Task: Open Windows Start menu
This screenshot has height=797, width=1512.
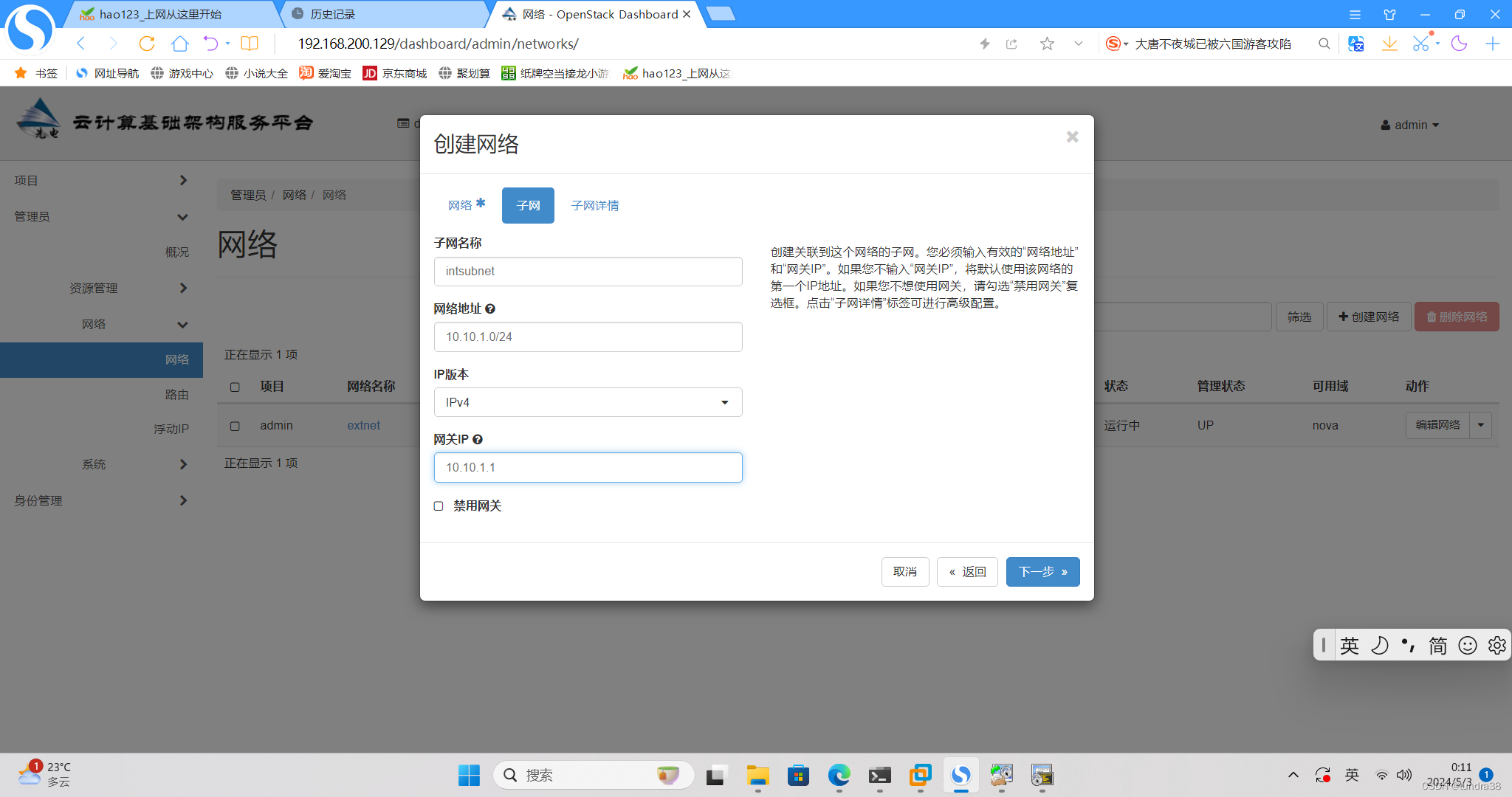Action: [x=469, y=775]
